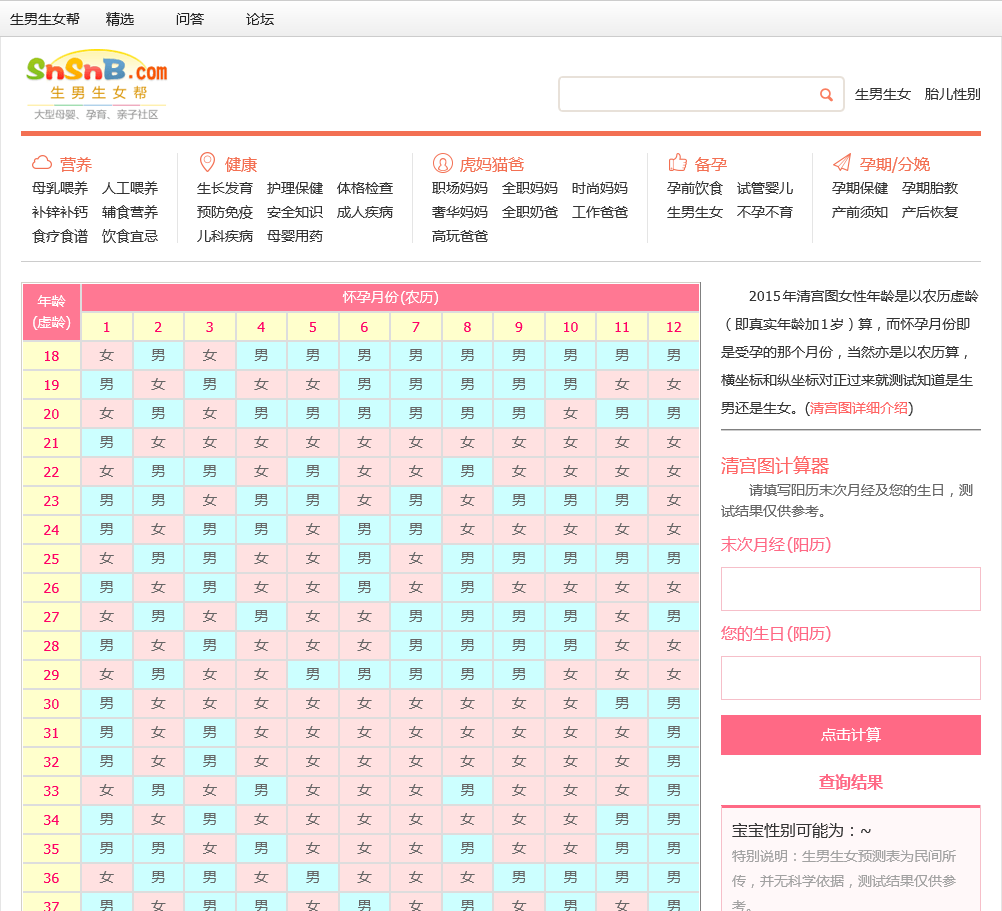Click the 末次月经 date input field
This screenshot has width=1002, height=911.
coord(850,589)
